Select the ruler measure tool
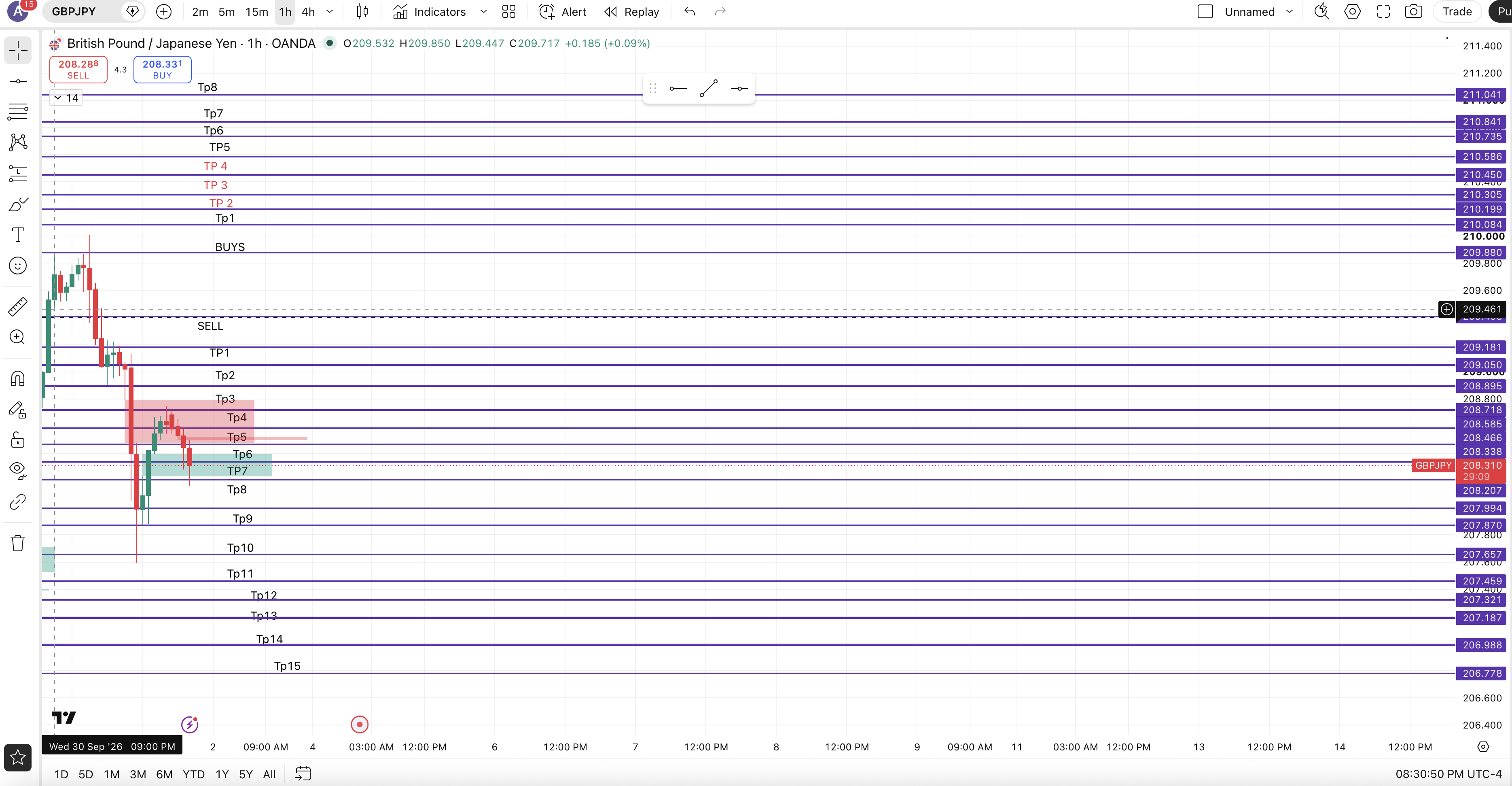Screen dimensions: 1512x786 [x=18, y=306]
